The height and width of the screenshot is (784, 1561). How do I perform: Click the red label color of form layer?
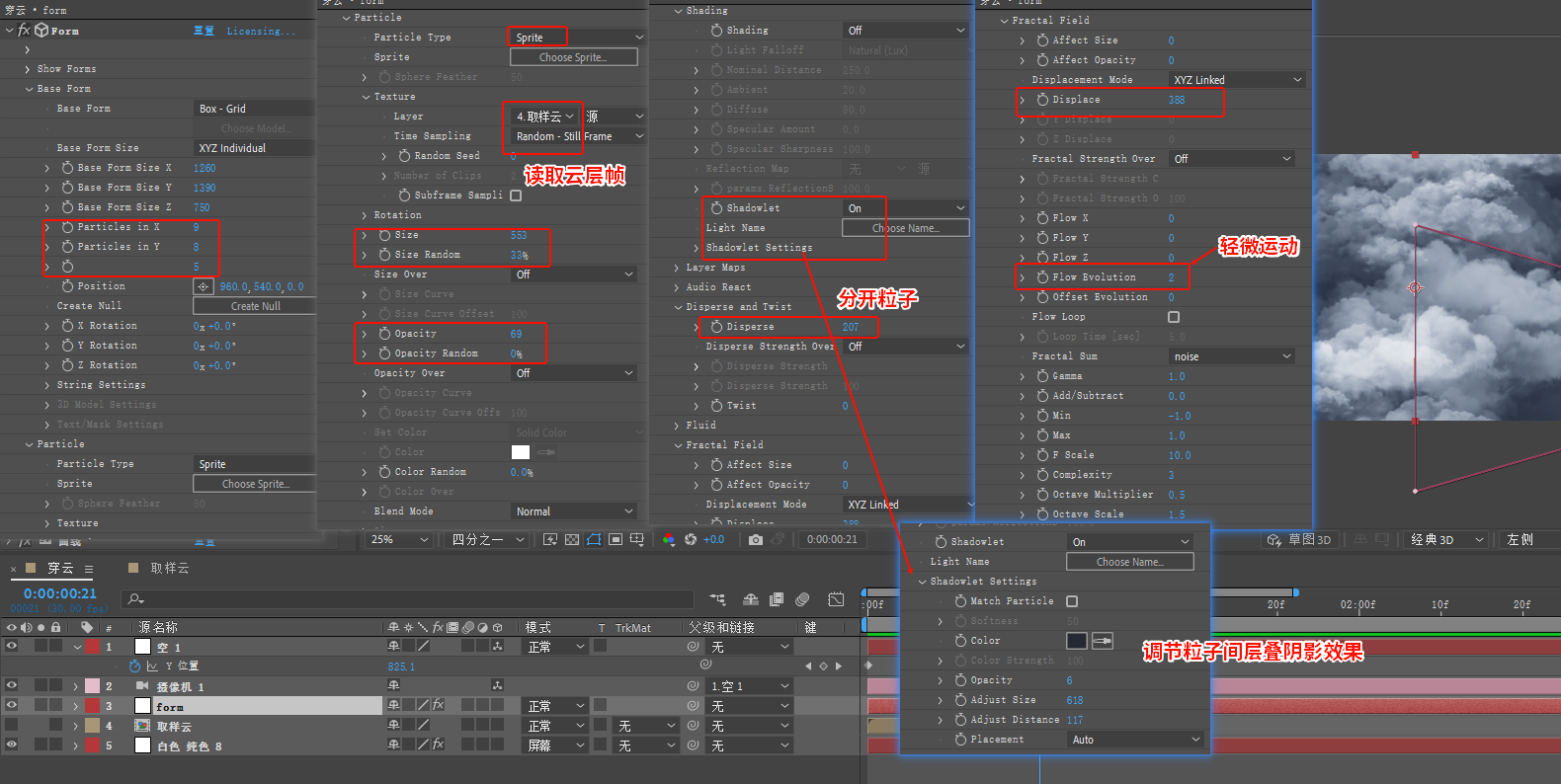point(92,706)
